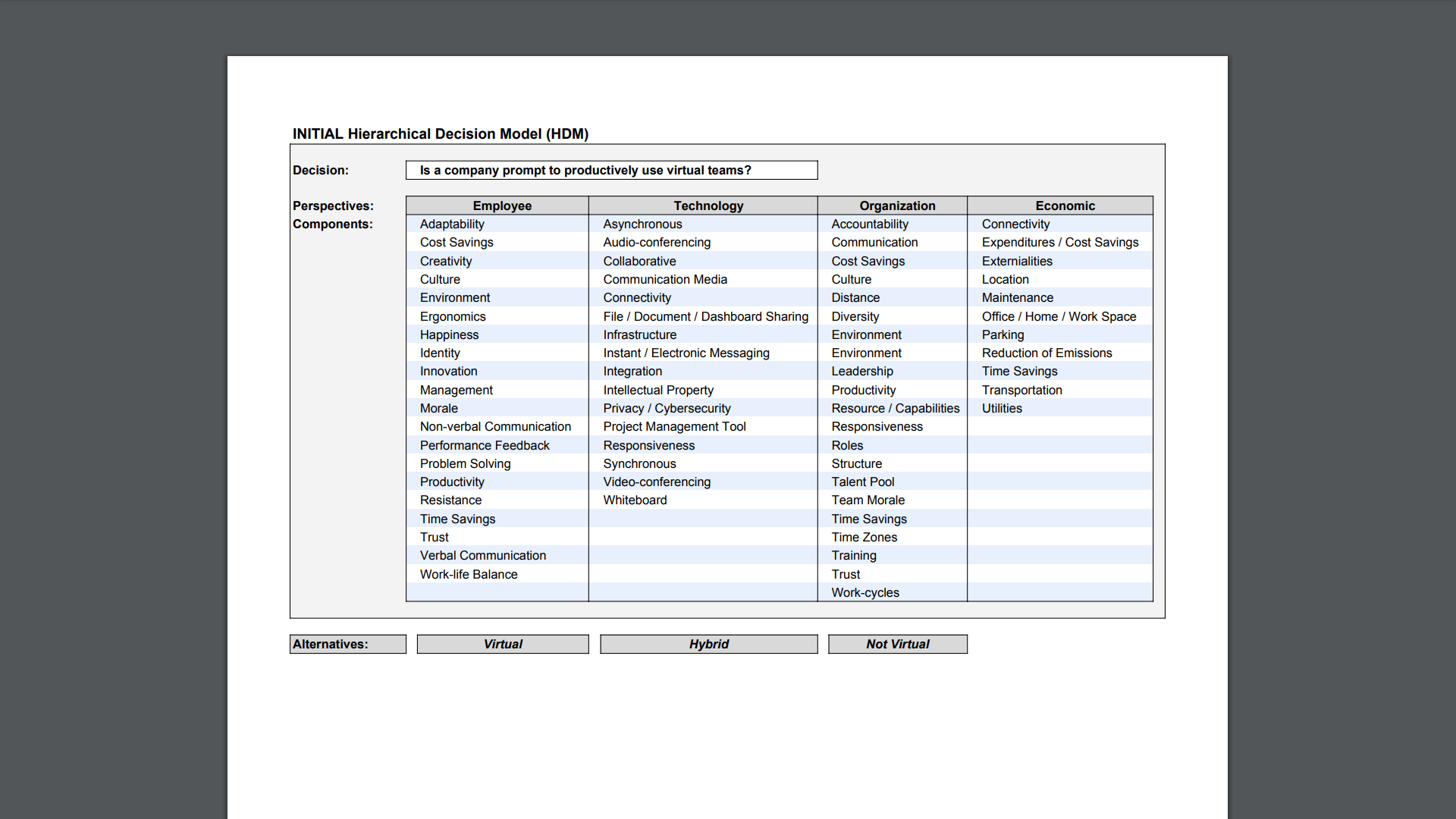Click the INITIAL Hierarchical Decision Model title
Screen dimensions: 1456x819
(440, 133)
